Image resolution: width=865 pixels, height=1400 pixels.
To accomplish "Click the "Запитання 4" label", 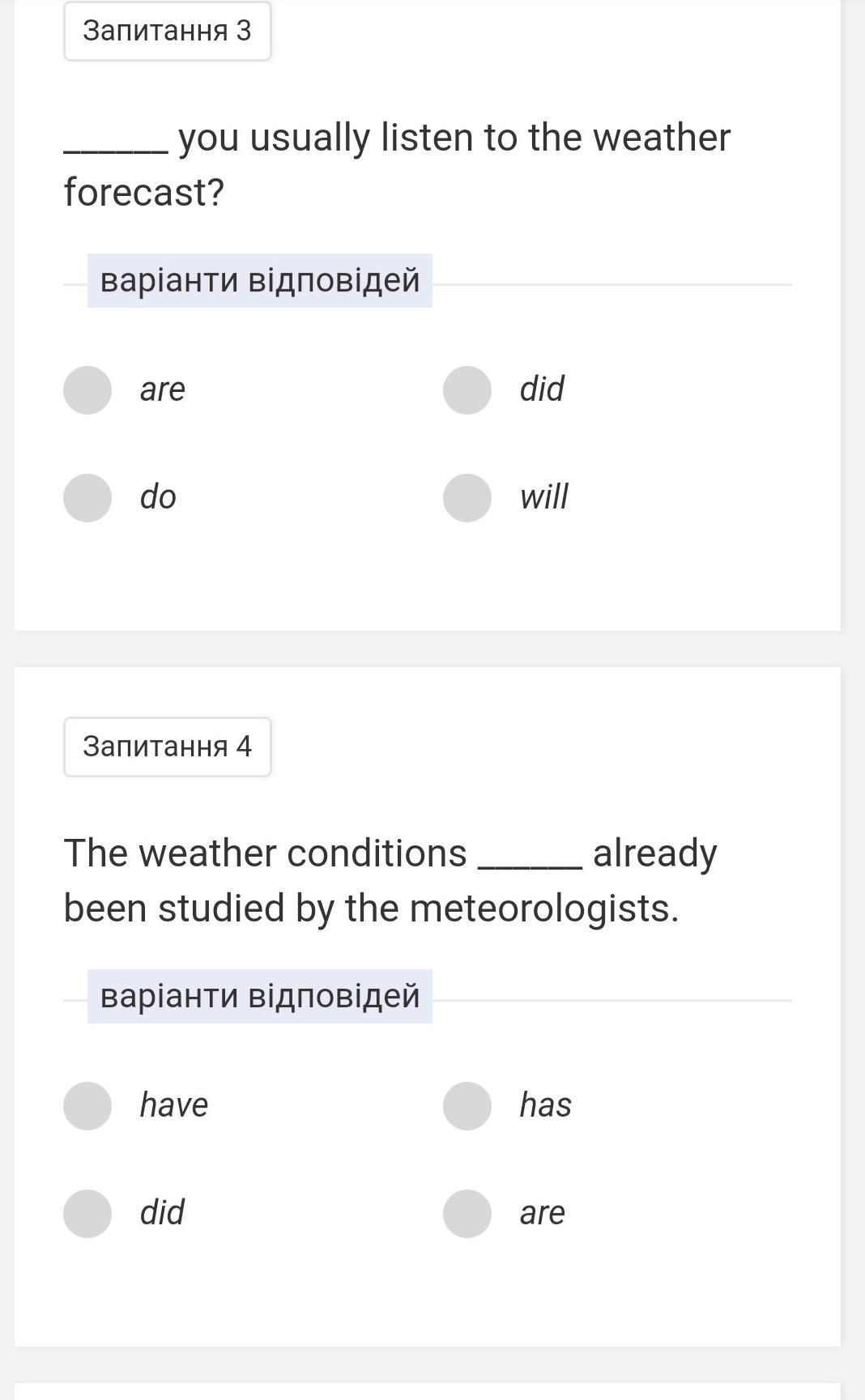I will (168, 747).
